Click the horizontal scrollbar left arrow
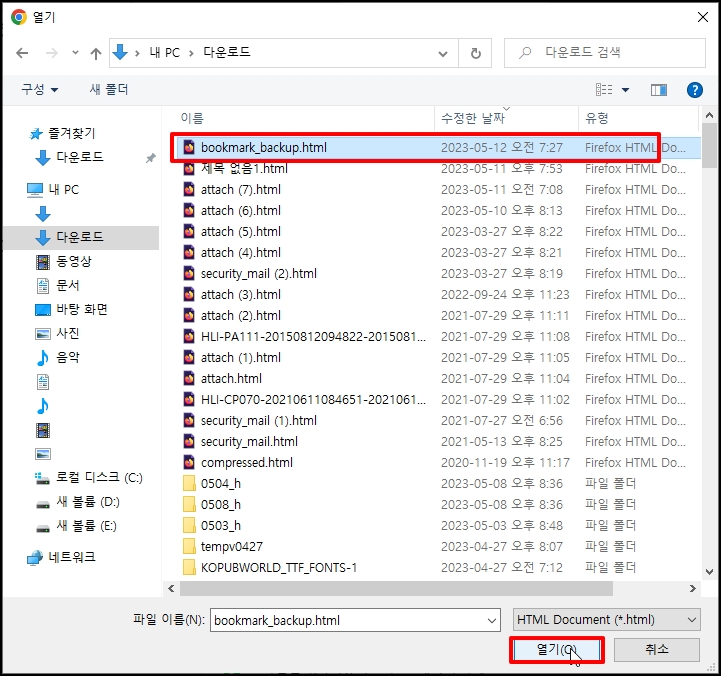The image size is (721, 676). [x=171, y=589]
